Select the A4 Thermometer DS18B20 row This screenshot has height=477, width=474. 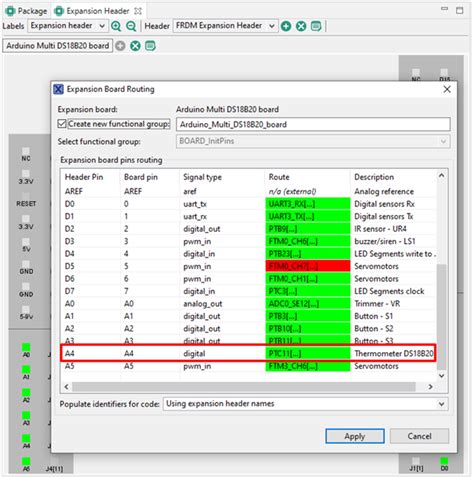[248, 353]
